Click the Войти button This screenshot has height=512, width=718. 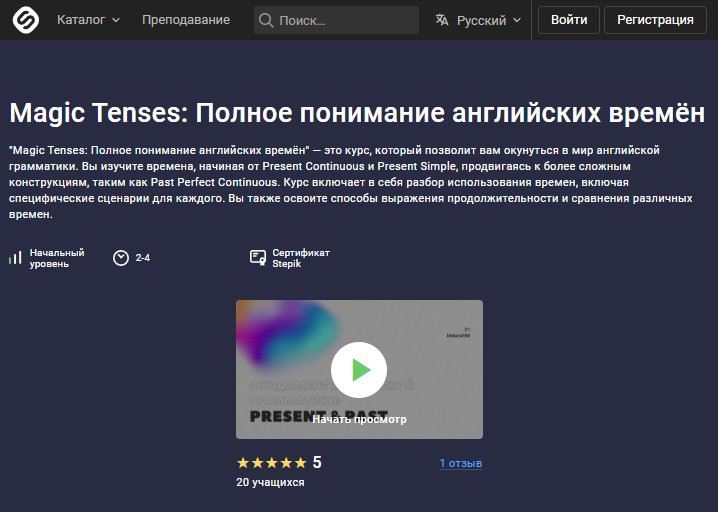click(569, 20)
